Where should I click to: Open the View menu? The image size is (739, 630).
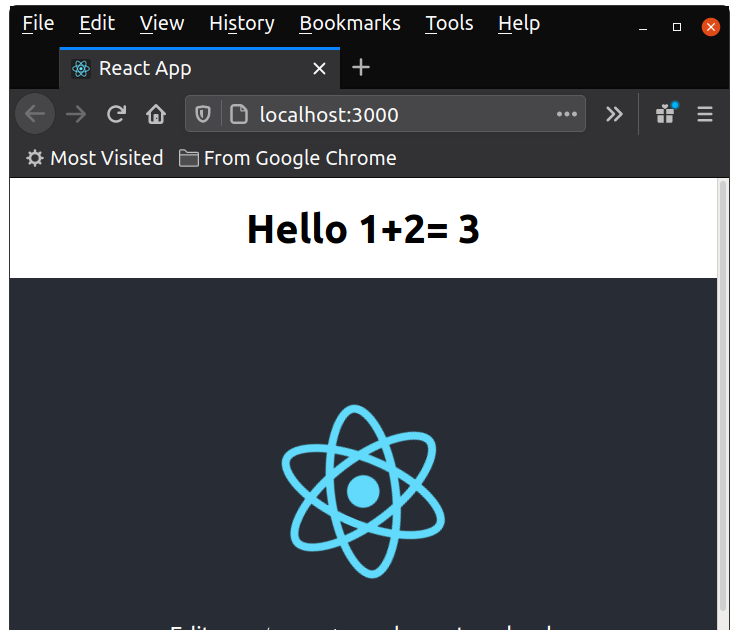[162, 23]
